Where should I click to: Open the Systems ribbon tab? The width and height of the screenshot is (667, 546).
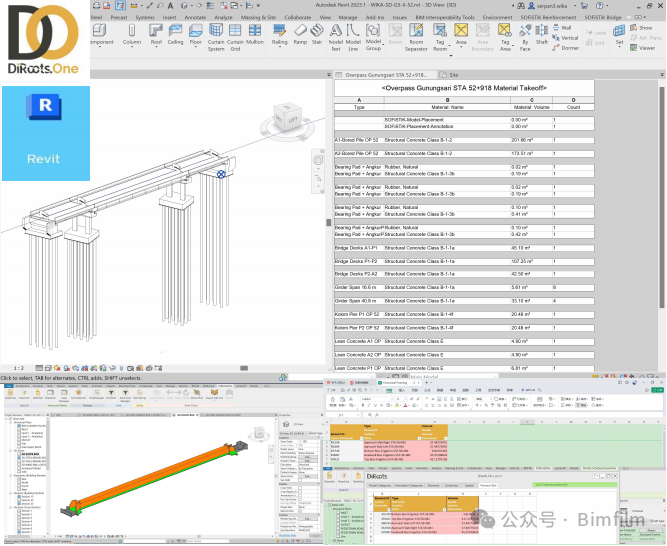tap(145, 17)
